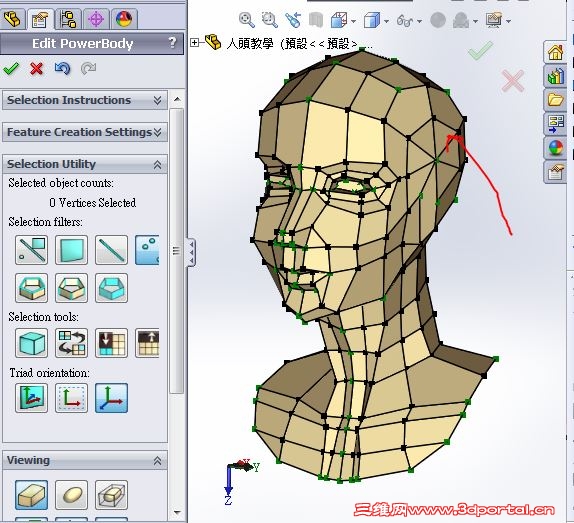Open SolidWorks Resources home tab
Image resolution: width=574 pixels, height=523 pixels.
(555, 52)
